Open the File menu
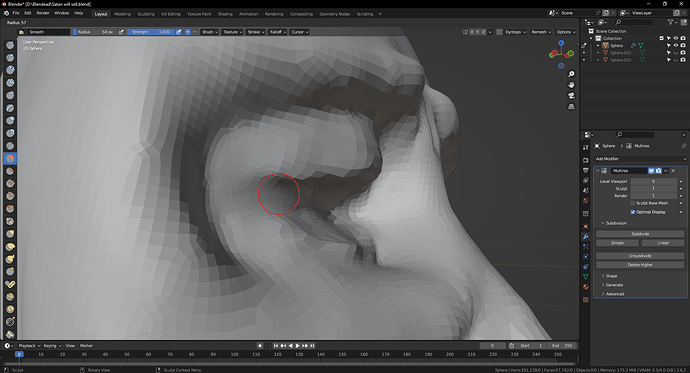This screenshot has width=690, height=373. point(16,13)
